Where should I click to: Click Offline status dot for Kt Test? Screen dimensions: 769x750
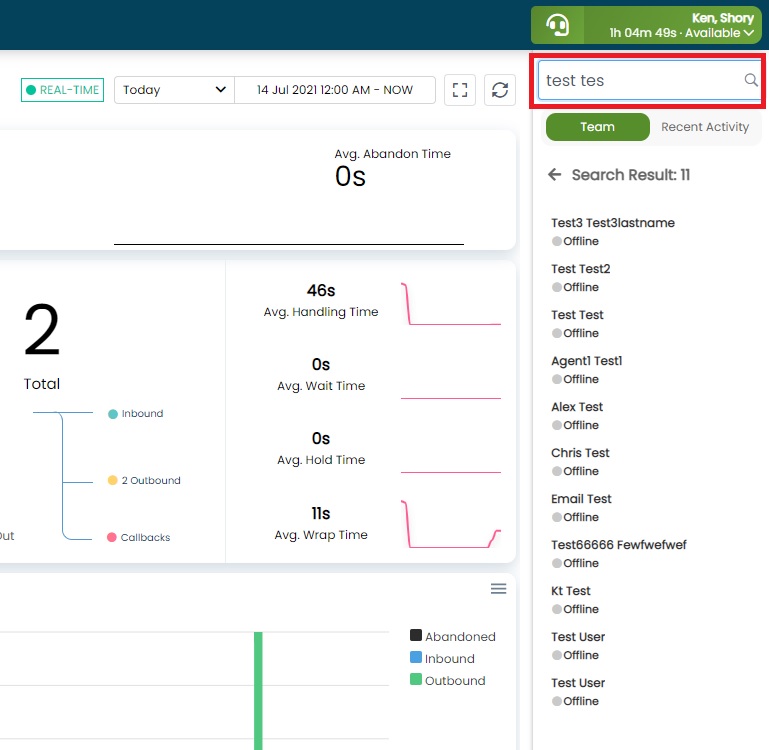click(x=557, y=609)
